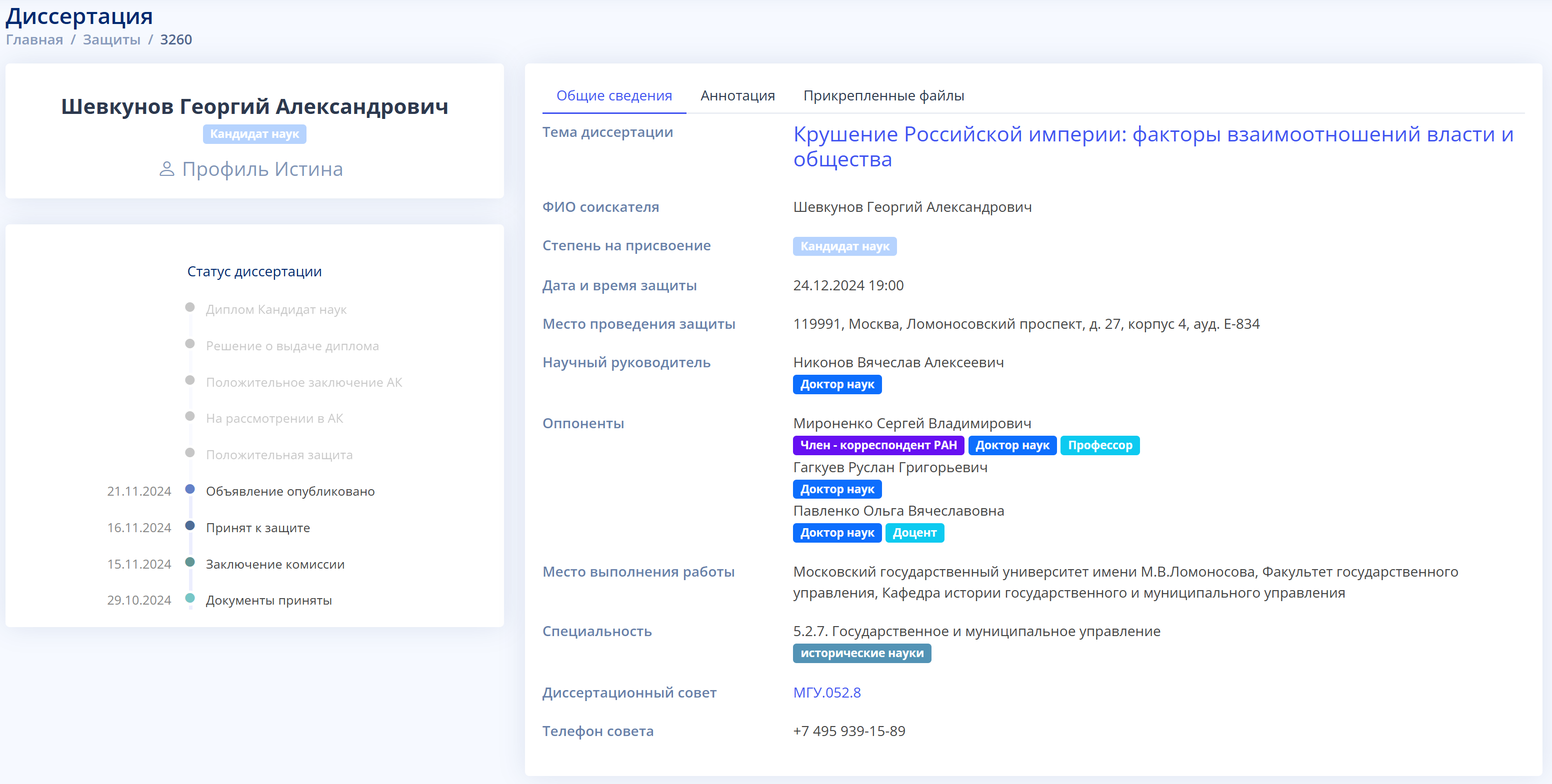Viewport: 1552px width, 784px height.
Task: Click Доктор наук badge under Никонов Вячеслав Алексеевич
Action: pyautogui.click(x=837, y=384)
